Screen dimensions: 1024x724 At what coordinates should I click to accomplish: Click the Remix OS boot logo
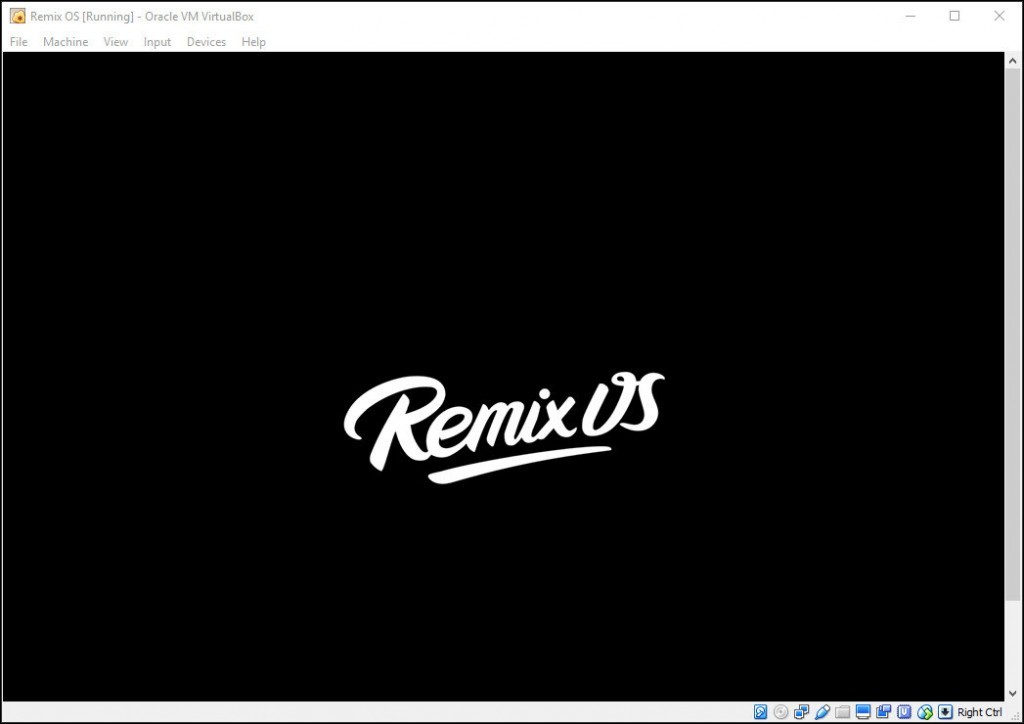(x=503, y=424)
